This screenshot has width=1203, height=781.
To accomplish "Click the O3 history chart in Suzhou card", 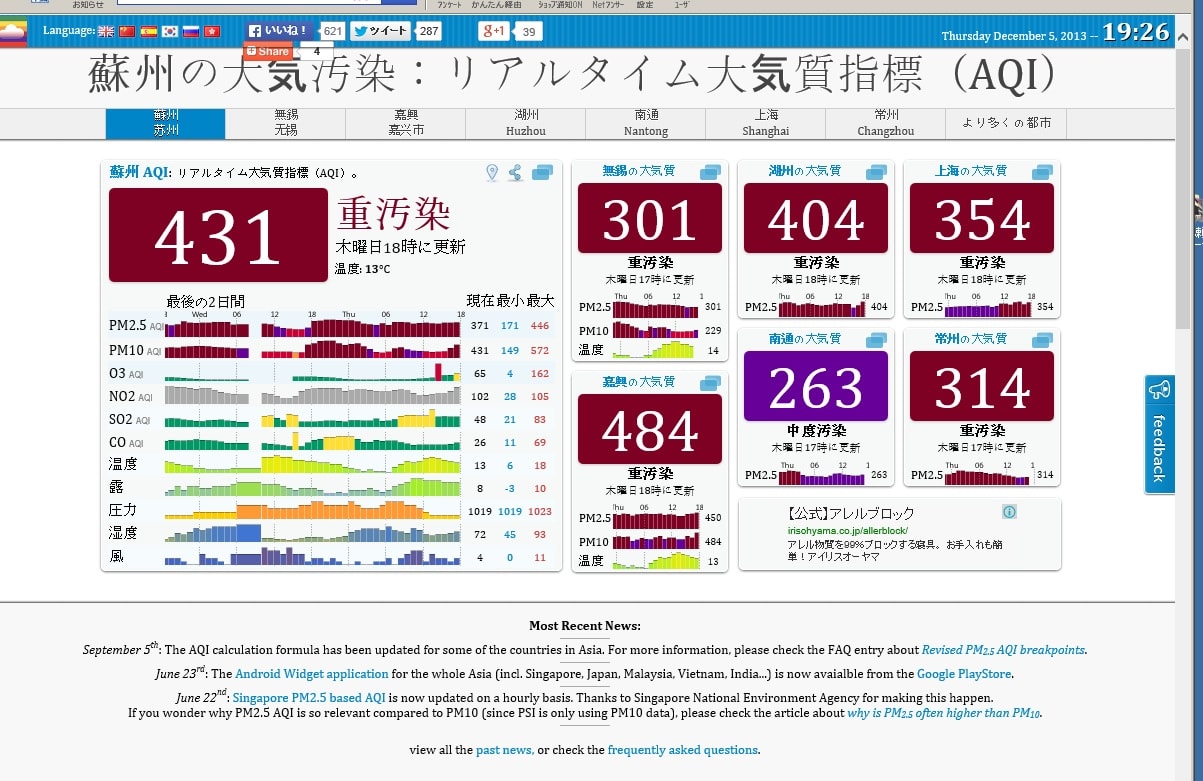I will tap(314, 373).
